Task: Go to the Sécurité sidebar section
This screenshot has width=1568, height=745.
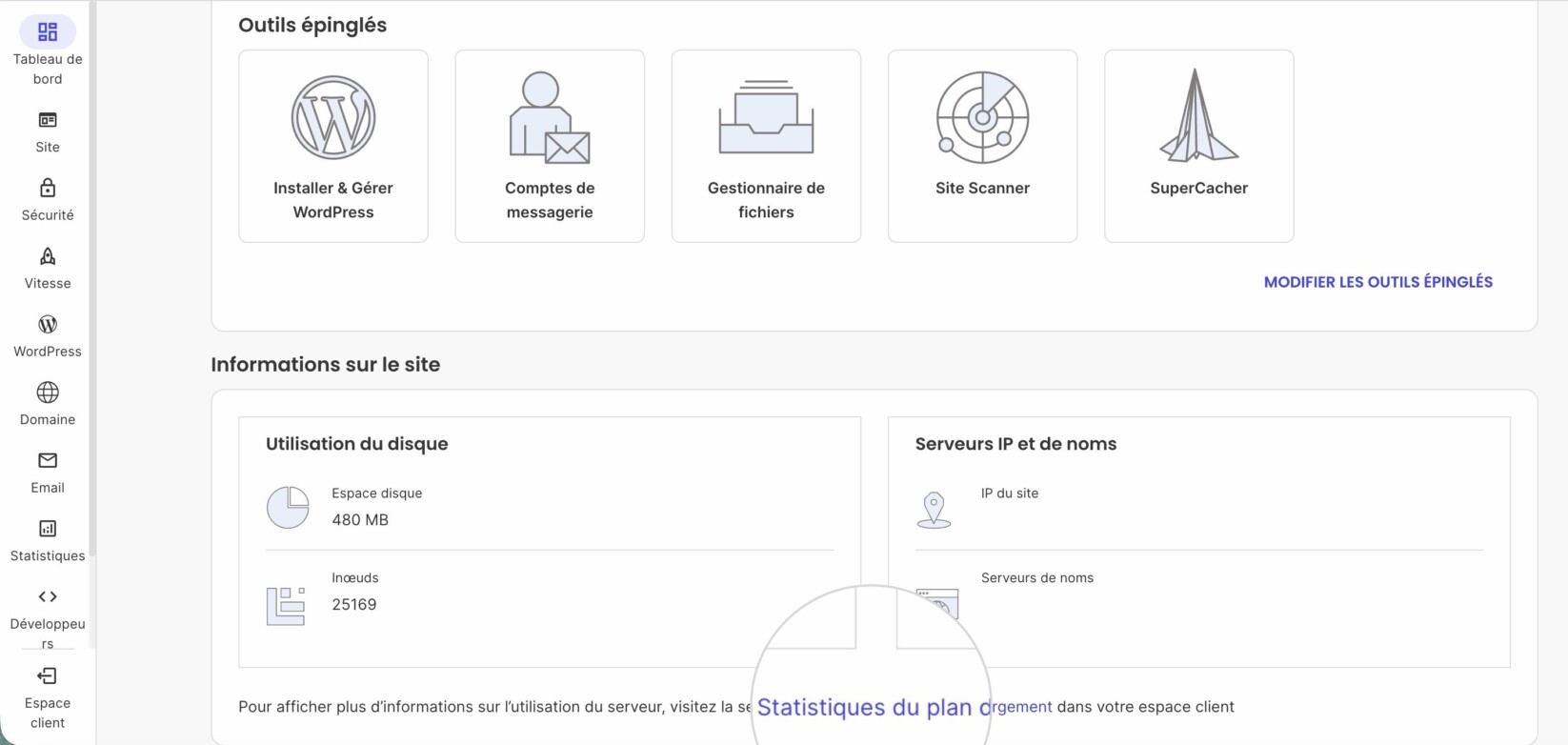Action: pyautogui.click(x=48, y=200)
